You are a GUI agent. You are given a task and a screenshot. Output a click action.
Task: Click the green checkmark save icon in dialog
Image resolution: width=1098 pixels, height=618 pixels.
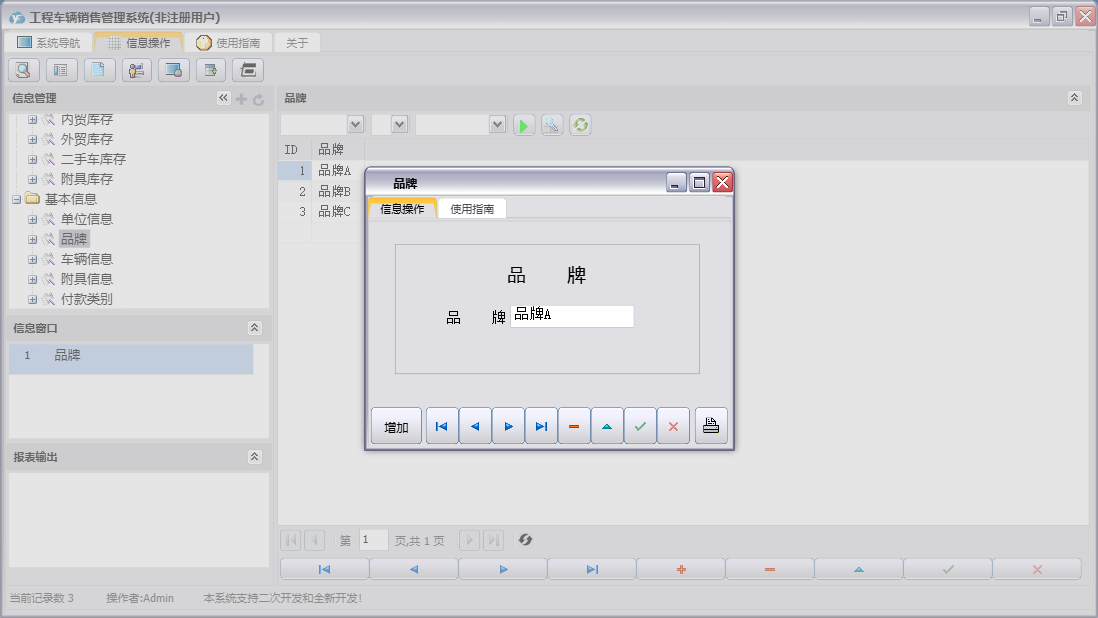pos(640,426)
